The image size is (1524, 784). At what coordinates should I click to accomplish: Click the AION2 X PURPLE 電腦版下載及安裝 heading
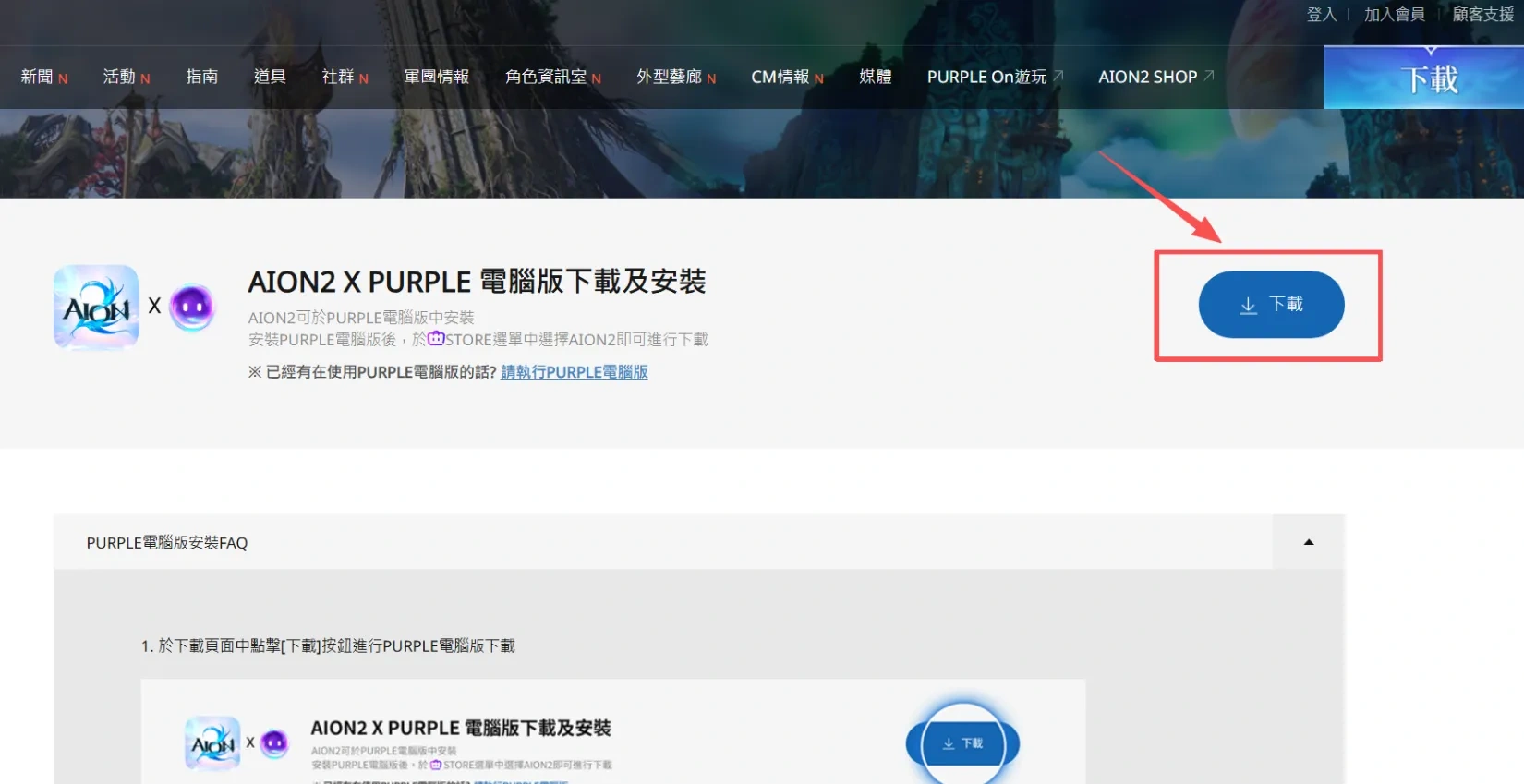pos(477,282)
